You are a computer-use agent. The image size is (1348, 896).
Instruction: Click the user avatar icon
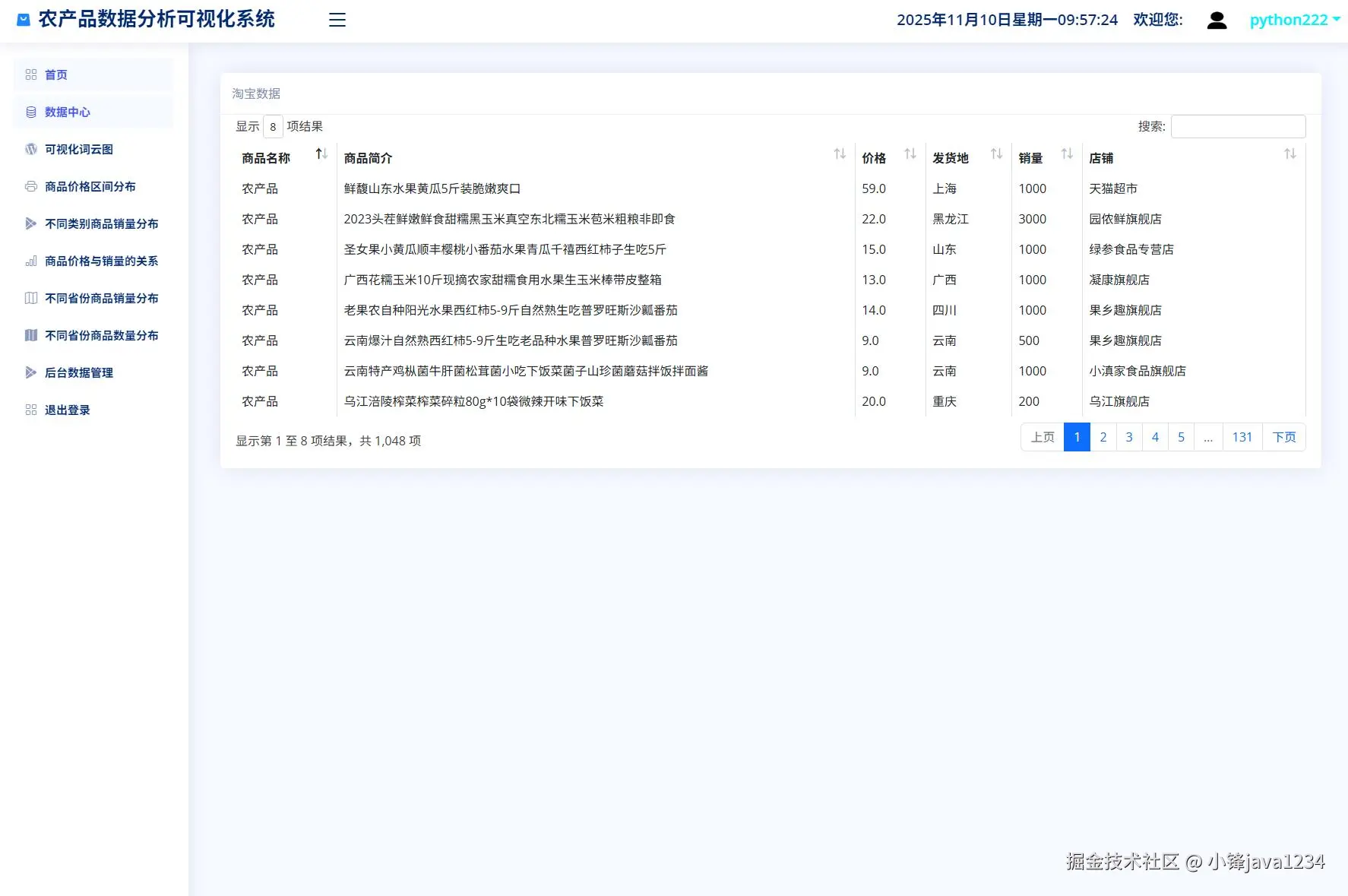[x=1217, y=20]
